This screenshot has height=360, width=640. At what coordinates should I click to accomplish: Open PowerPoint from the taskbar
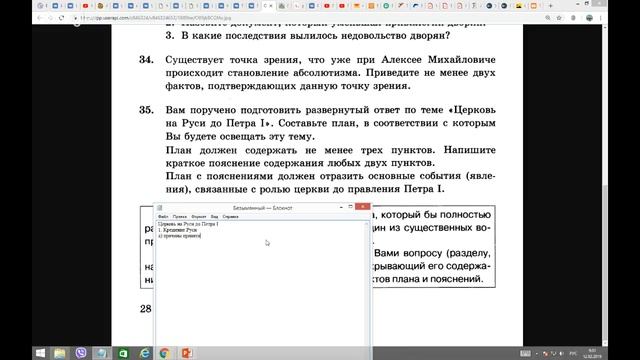tap(187, 353)
